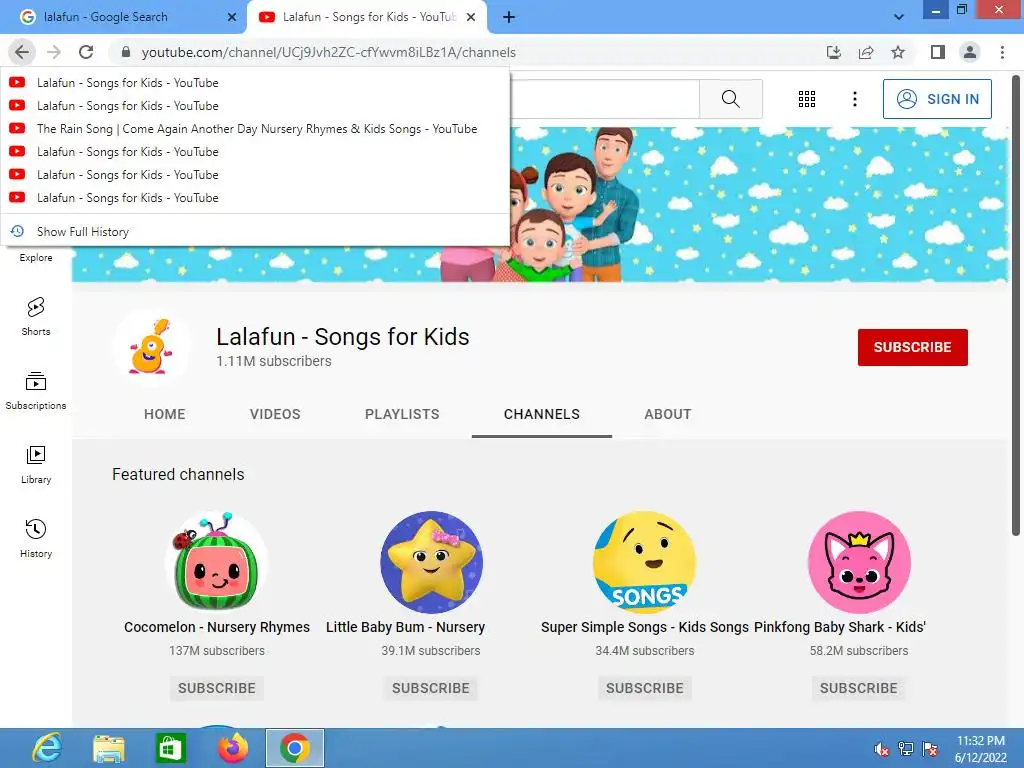Launch Firefox from the taskbar
Screen dimensions: 1024x768
[232, 748]
